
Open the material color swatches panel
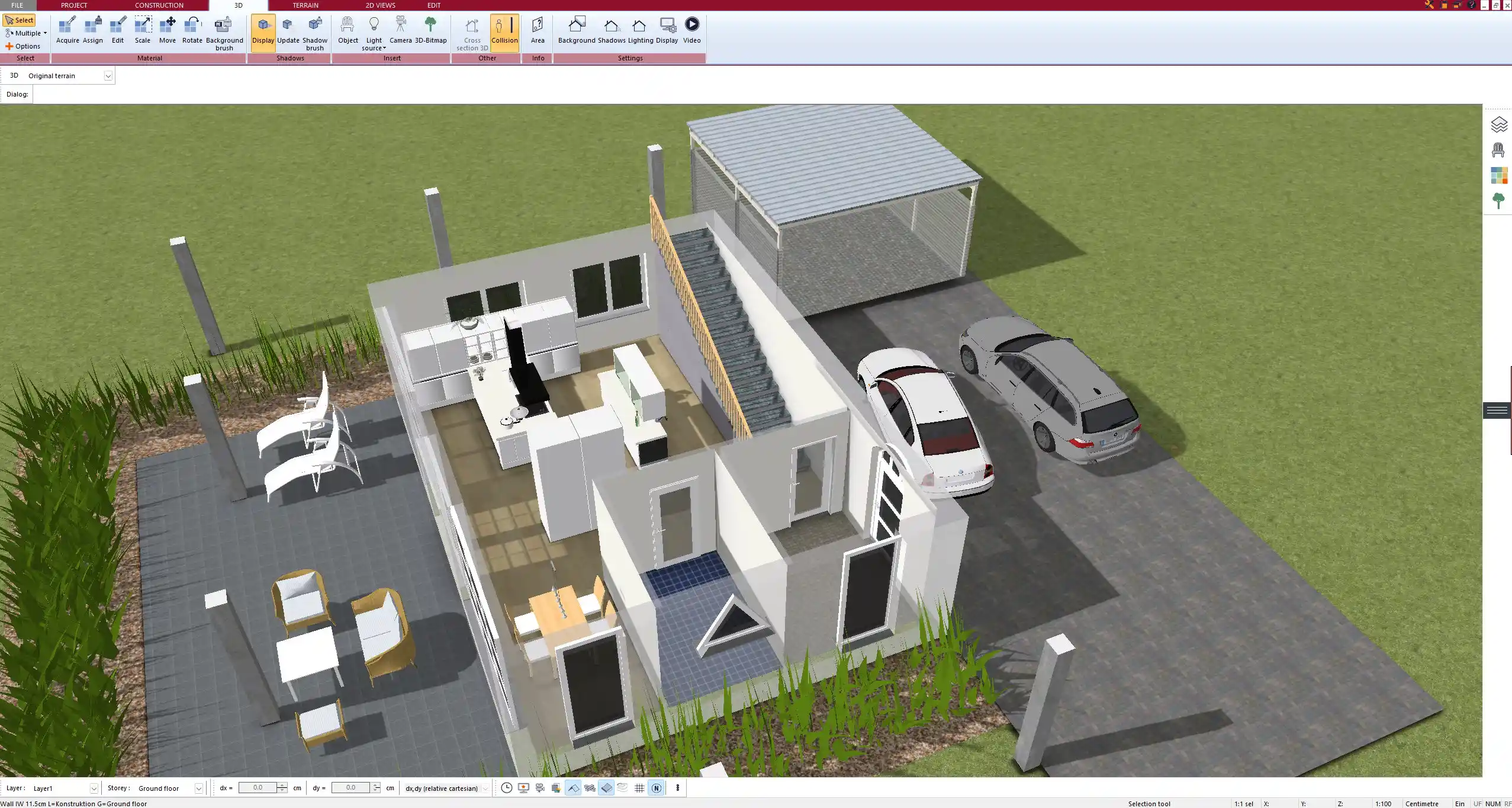[x=1499, y=175]
